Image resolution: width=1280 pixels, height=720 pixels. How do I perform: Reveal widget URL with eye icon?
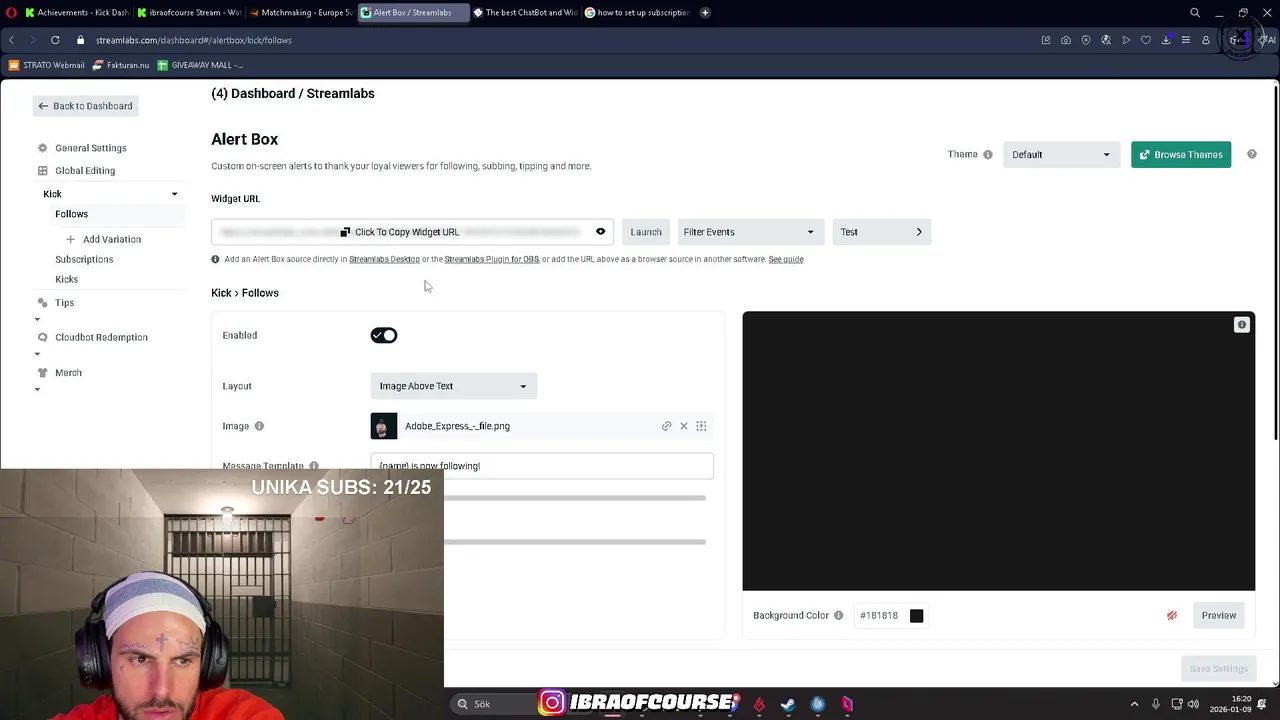point(600,232)
